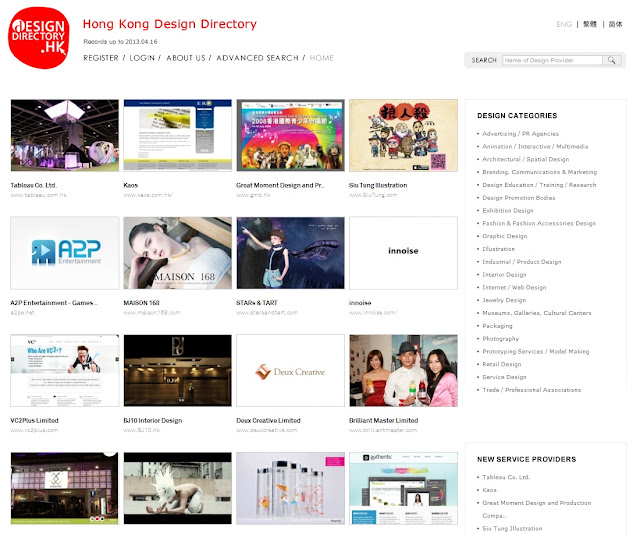Open the LOGIN menu item
The image size is (640, 534).
[x=142, y=58]
